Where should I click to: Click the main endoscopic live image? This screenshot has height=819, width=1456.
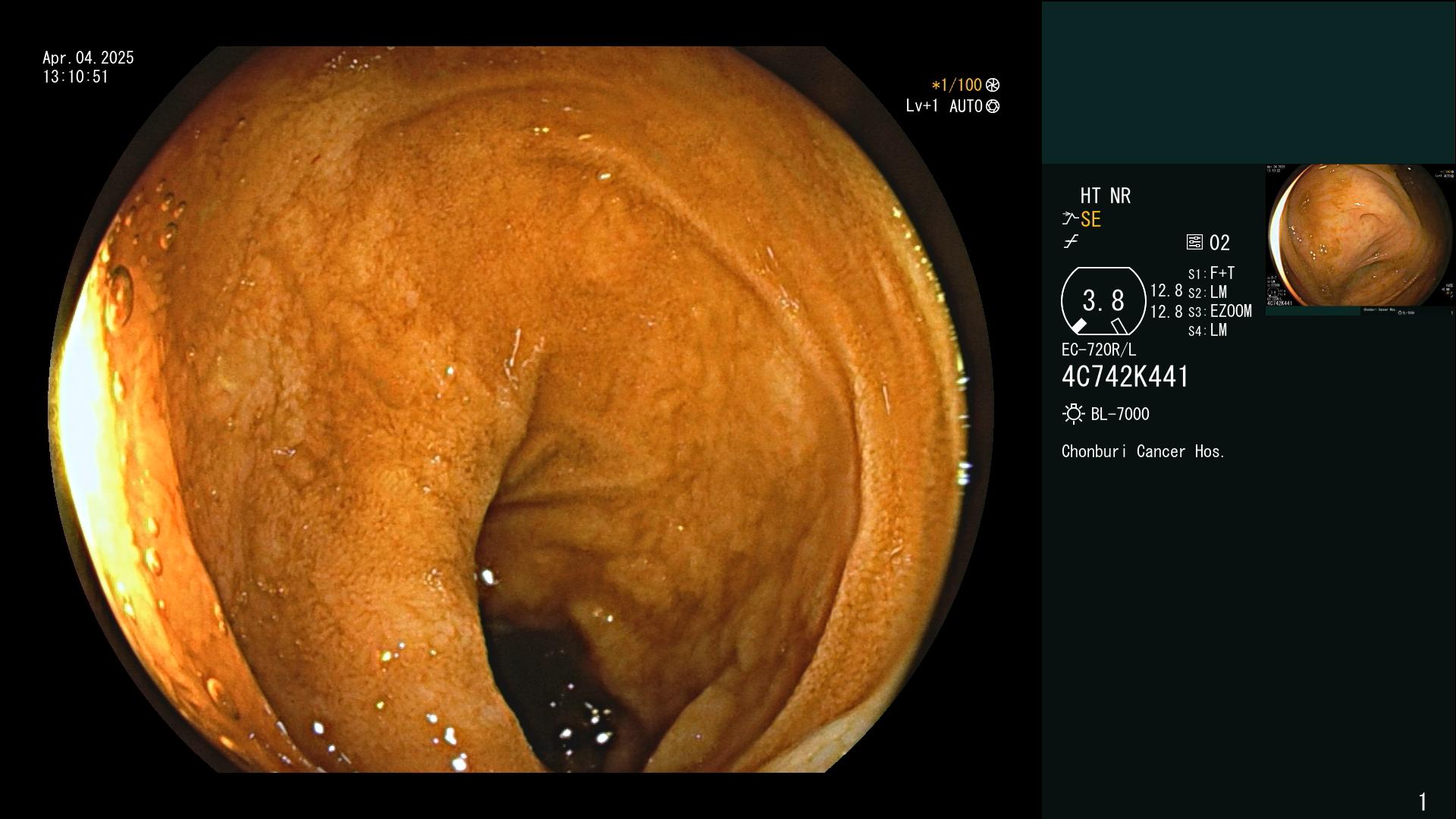[x=521, y=409]
